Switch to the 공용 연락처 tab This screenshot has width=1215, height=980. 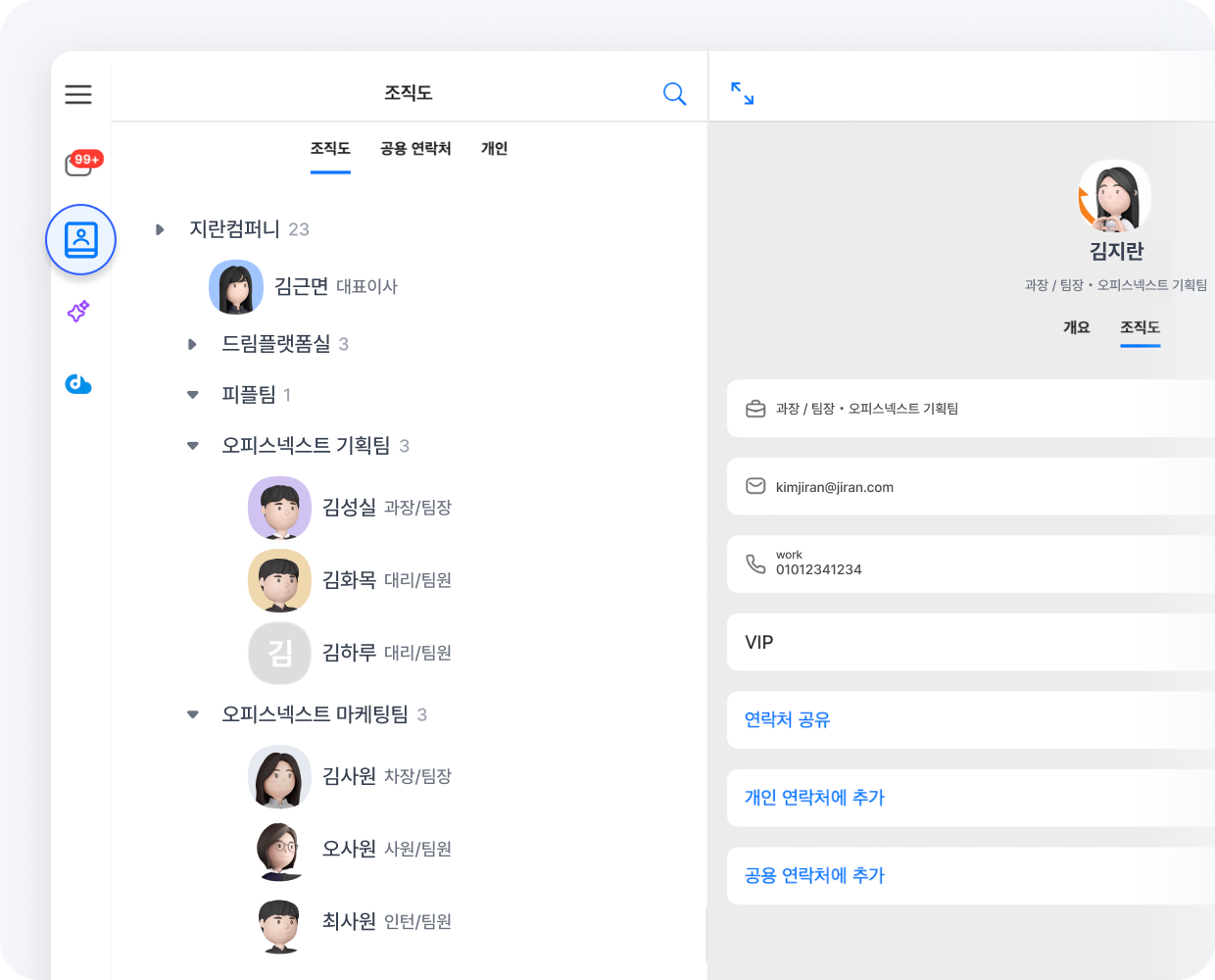point(415,148)
